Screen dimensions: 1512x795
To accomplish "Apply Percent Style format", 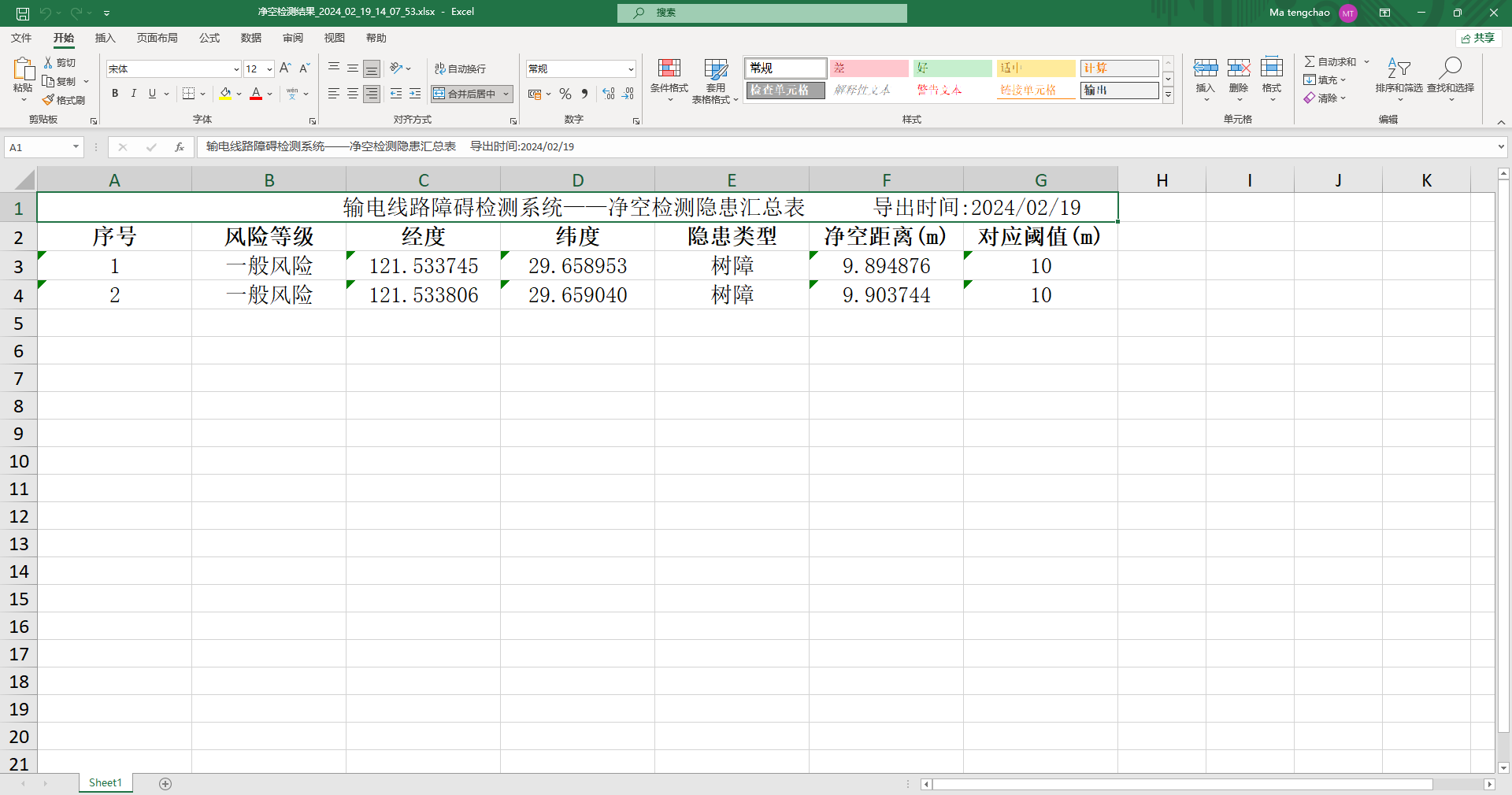I will tap(565, 94).
